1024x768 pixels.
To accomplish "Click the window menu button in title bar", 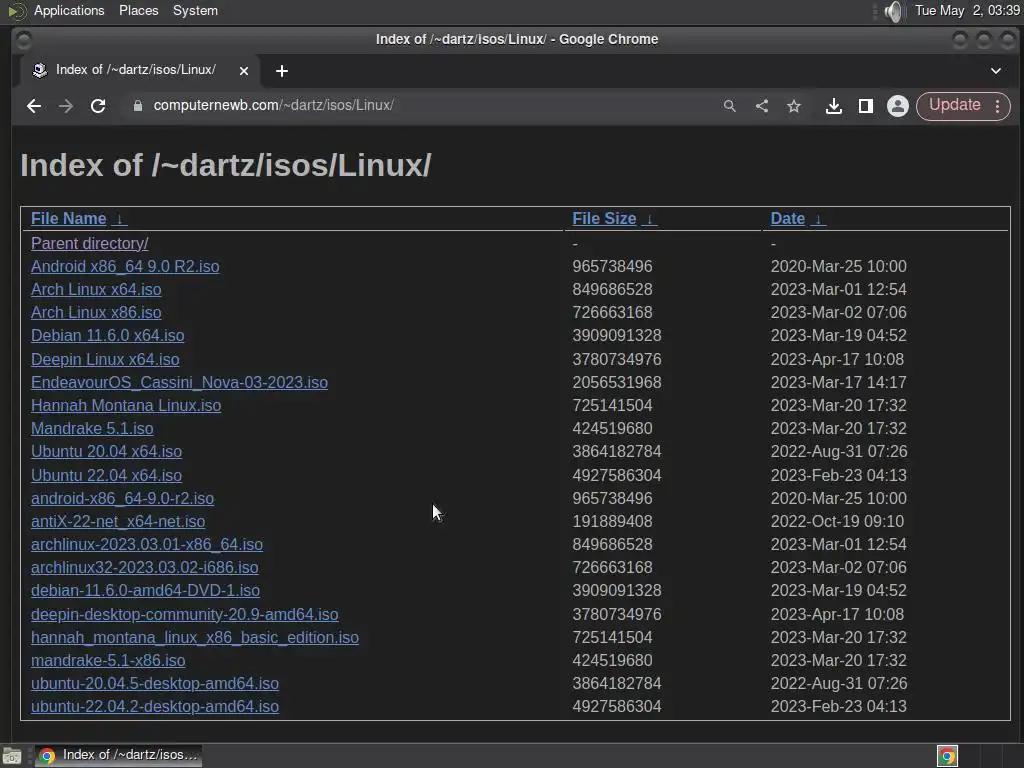I will 24,40.
